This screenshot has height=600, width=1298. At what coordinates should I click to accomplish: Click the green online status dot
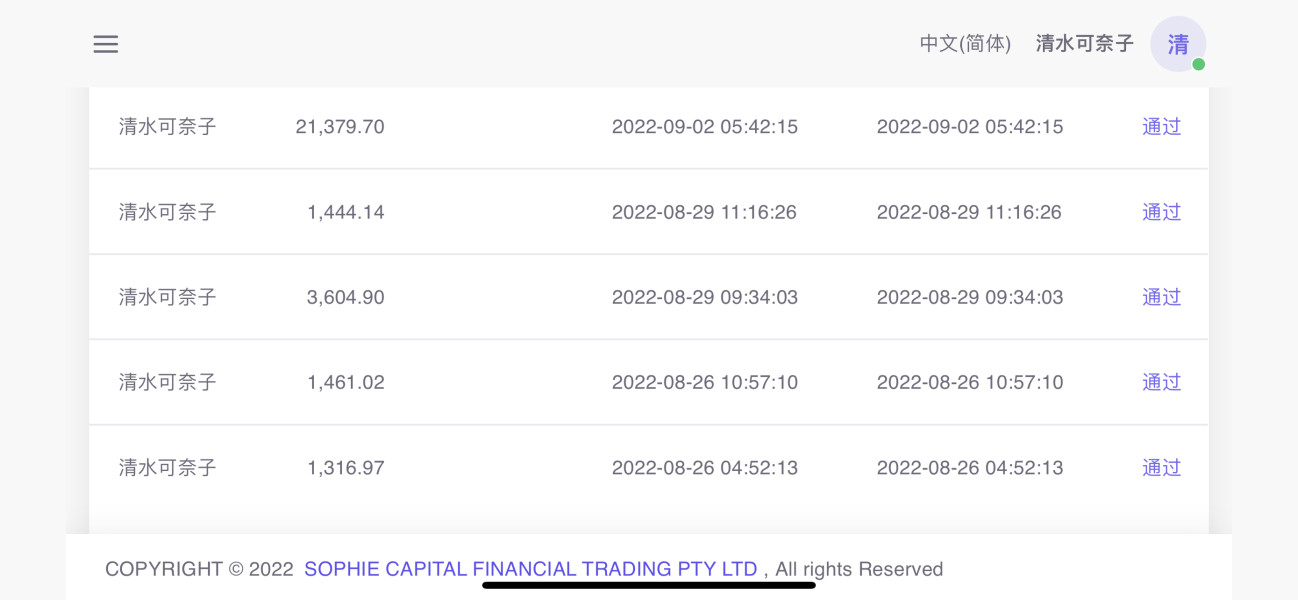click(1198, 64)
